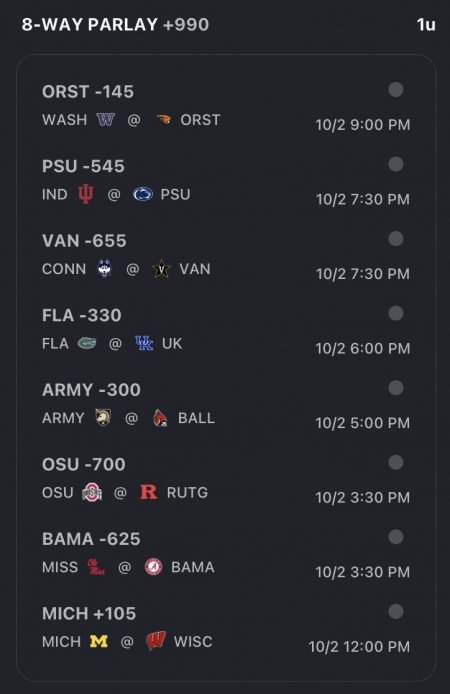Select the Vanderbilt star logo
450x694 pixels.
pos(162,269)
